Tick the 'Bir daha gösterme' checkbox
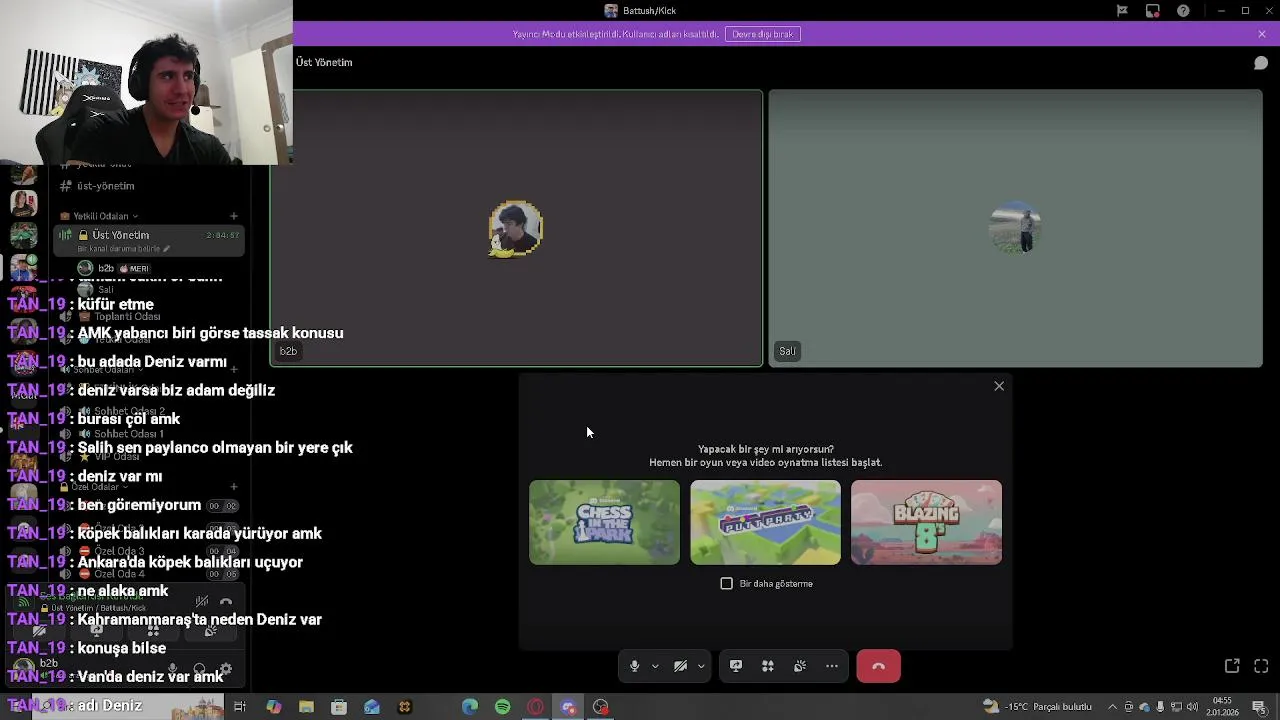 pyautogui.click(x=727, y=583)
